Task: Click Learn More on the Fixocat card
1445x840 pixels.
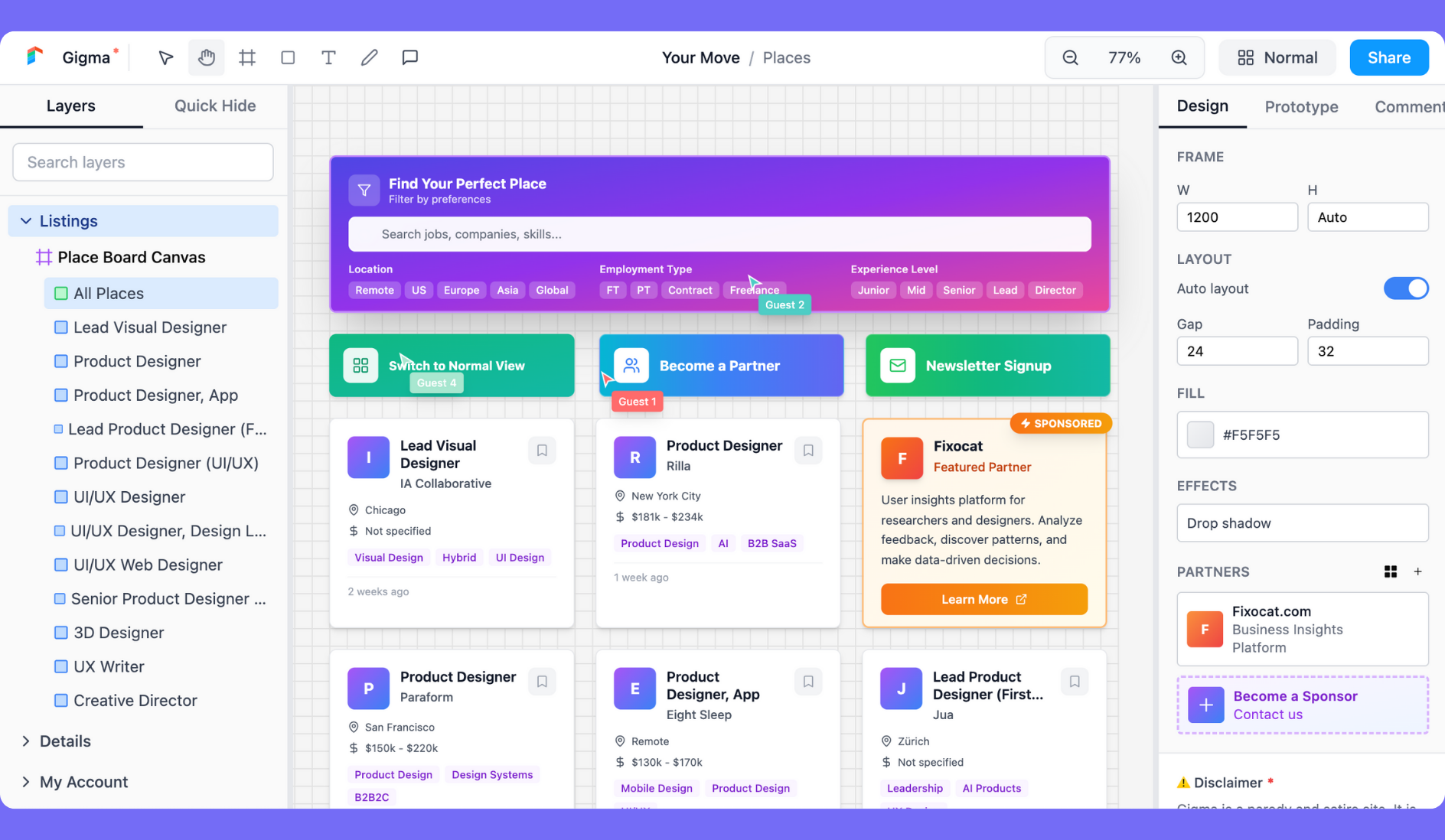Action: click(983, 599)
